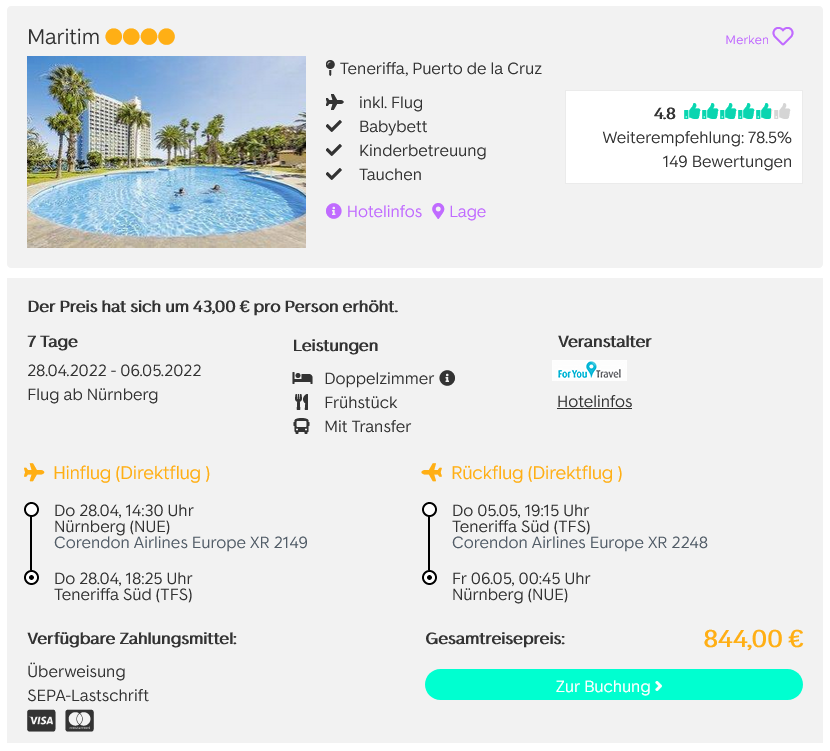Viewport: 830px width, 751px height.
Task: Click the Hinflug airplane icon
Action: pos(34,472)
